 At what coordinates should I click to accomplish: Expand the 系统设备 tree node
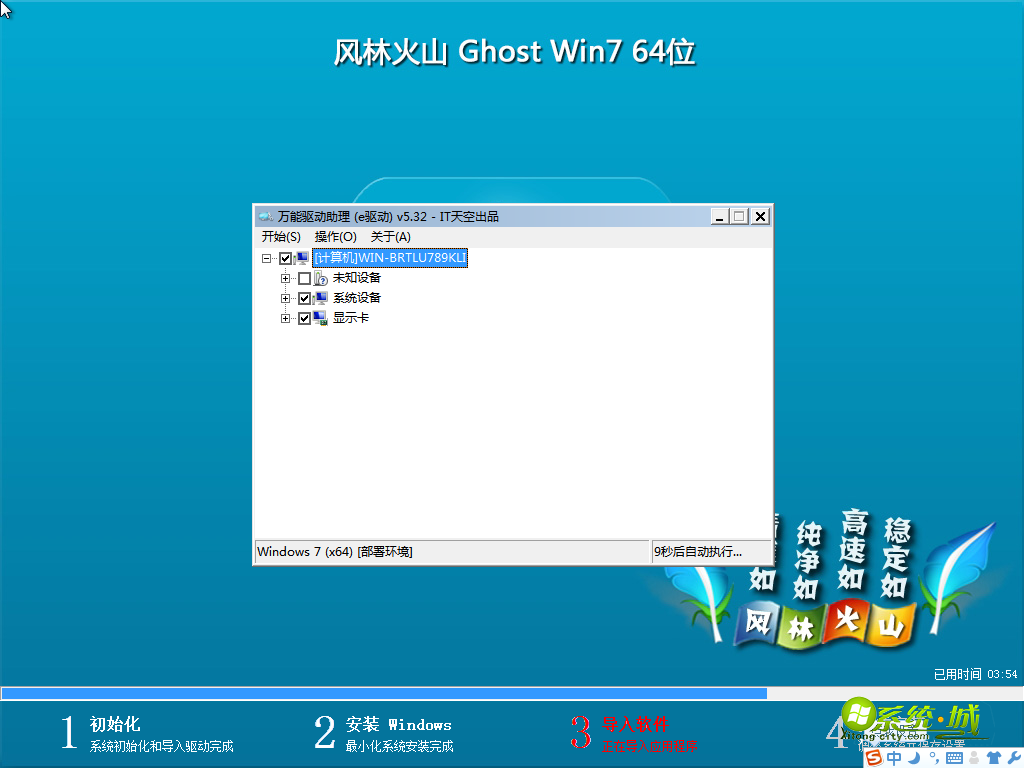pos(286,297)
